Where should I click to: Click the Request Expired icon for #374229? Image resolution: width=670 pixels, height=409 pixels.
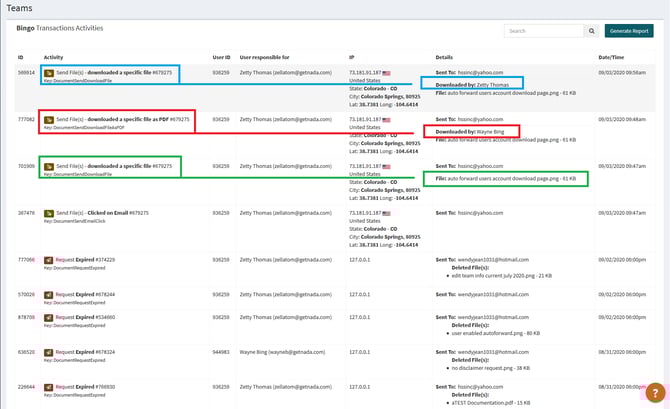[48, 259]
